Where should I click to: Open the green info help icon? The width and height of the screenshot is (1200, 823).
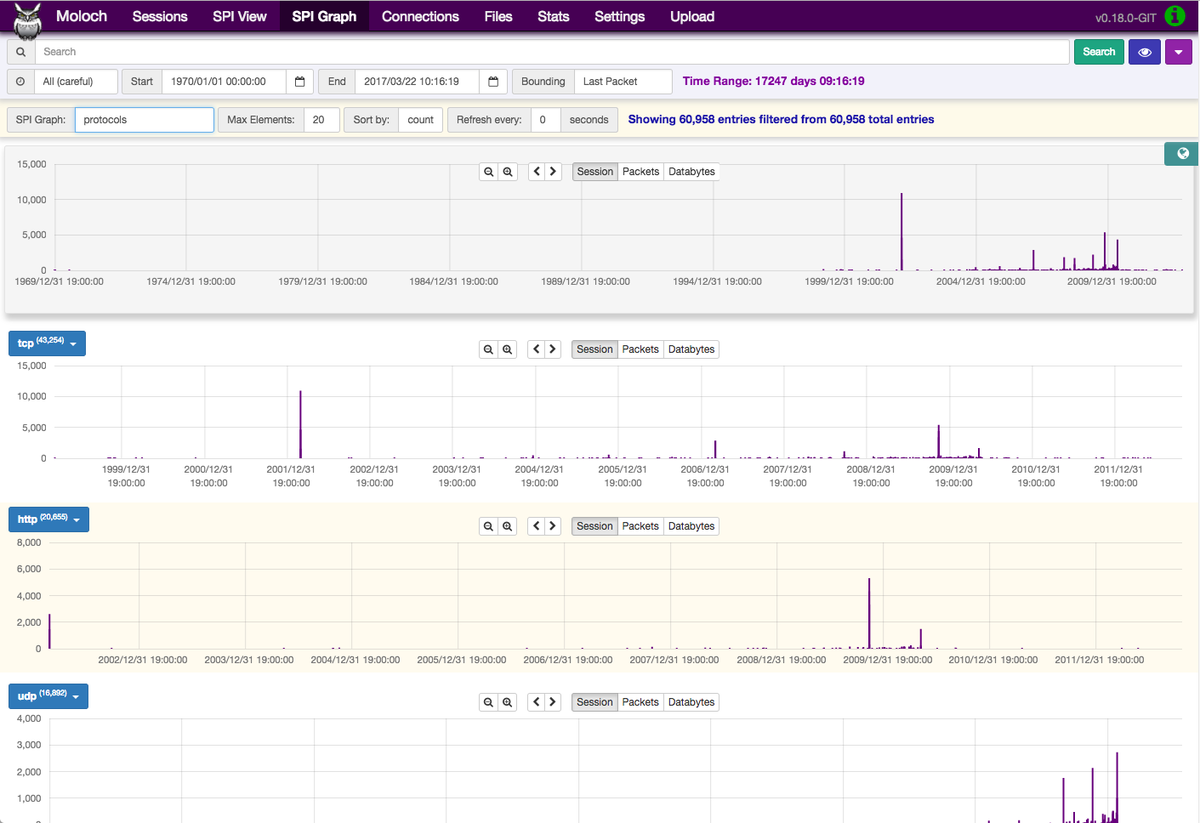[1175, 16]
